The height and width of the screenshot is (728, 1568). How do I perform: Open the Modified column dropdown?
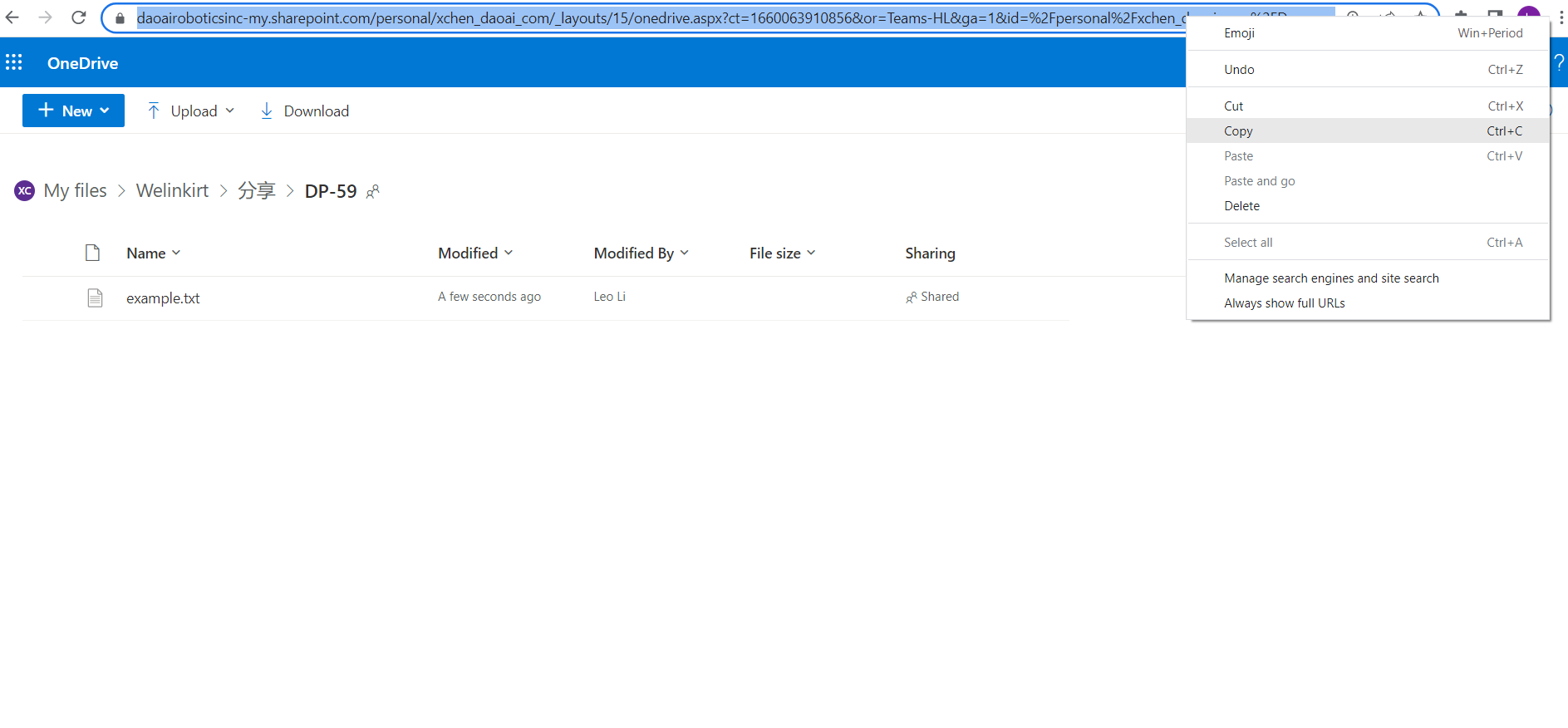(475, 253)
